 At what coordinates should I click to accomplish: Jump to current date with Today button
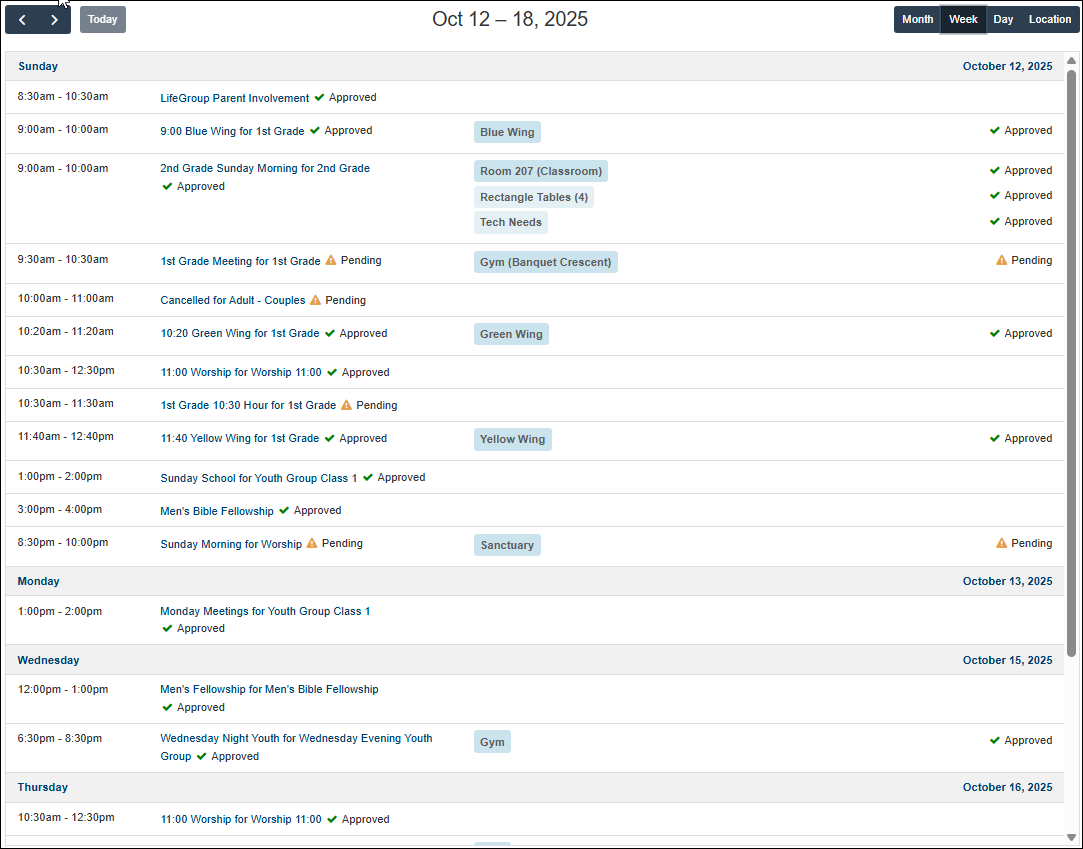point(103,20)
